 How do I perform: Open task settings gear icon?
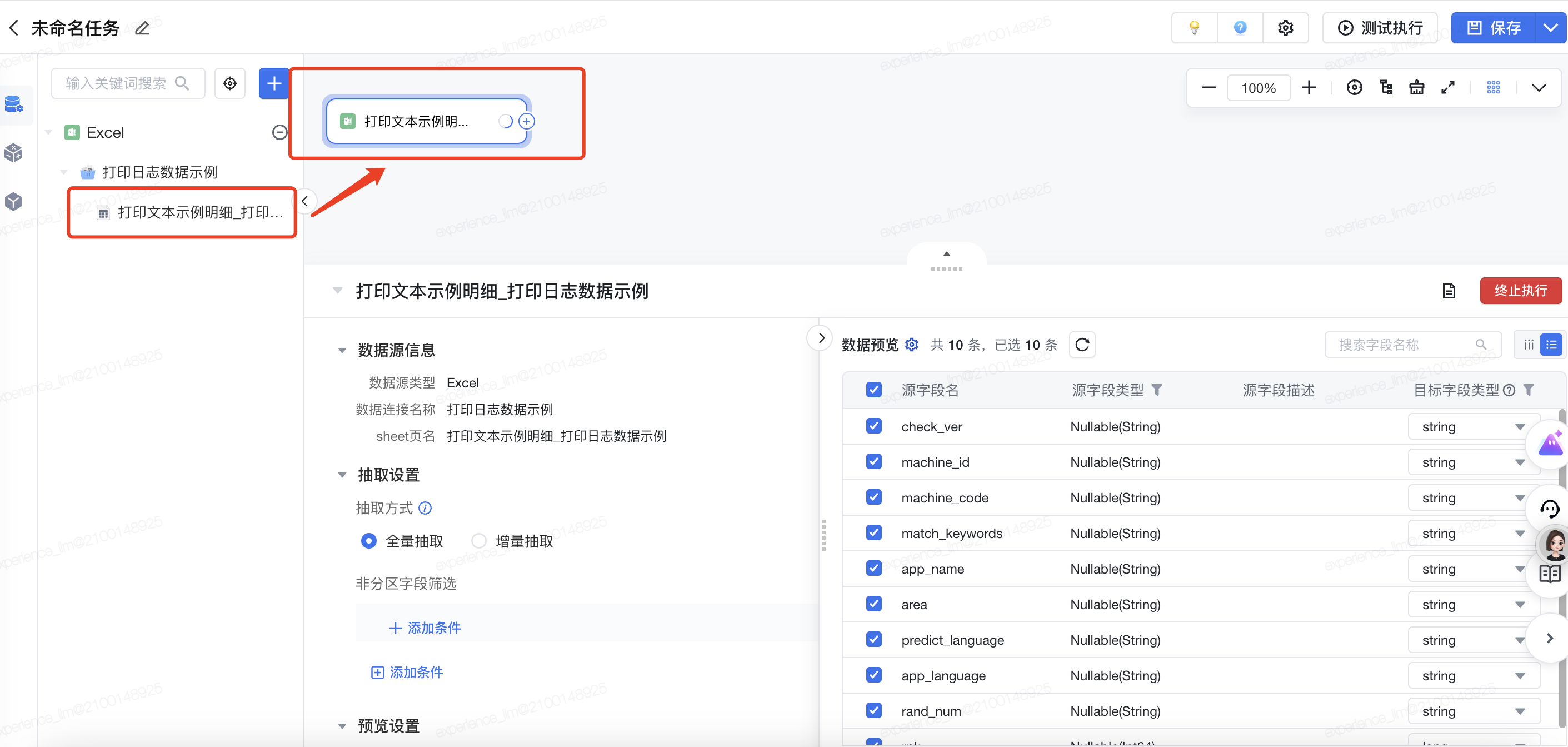pyautogui.click(x=1285, y=28)
